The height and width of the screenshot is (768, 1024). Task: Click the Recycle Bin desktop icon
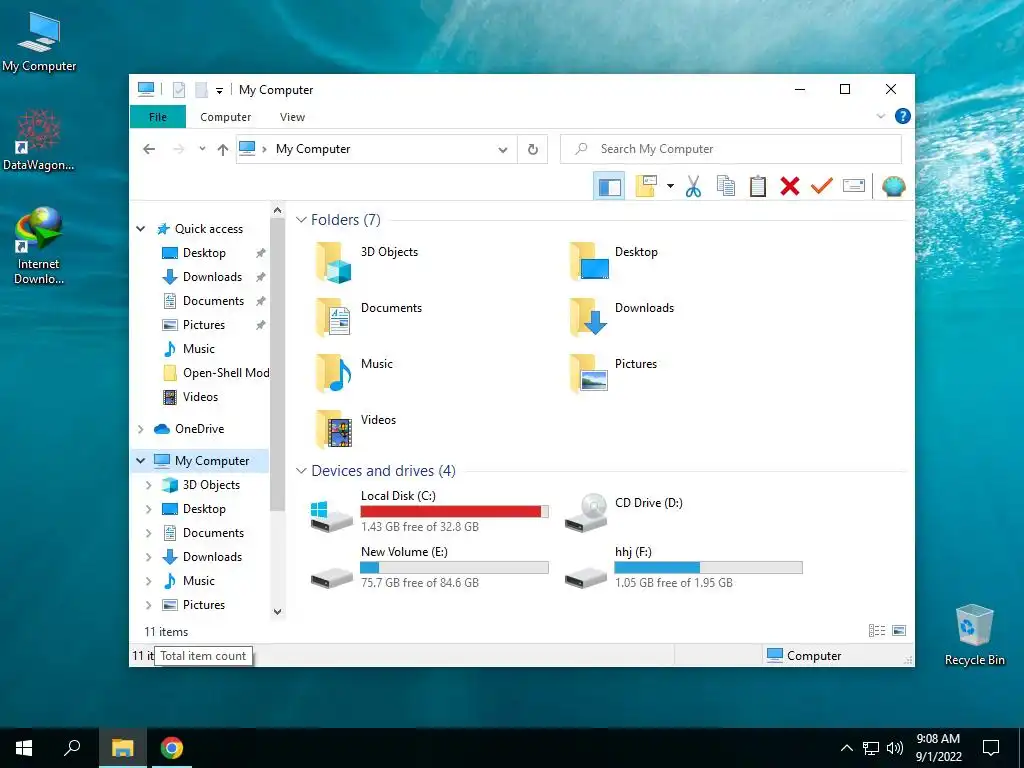974,634
